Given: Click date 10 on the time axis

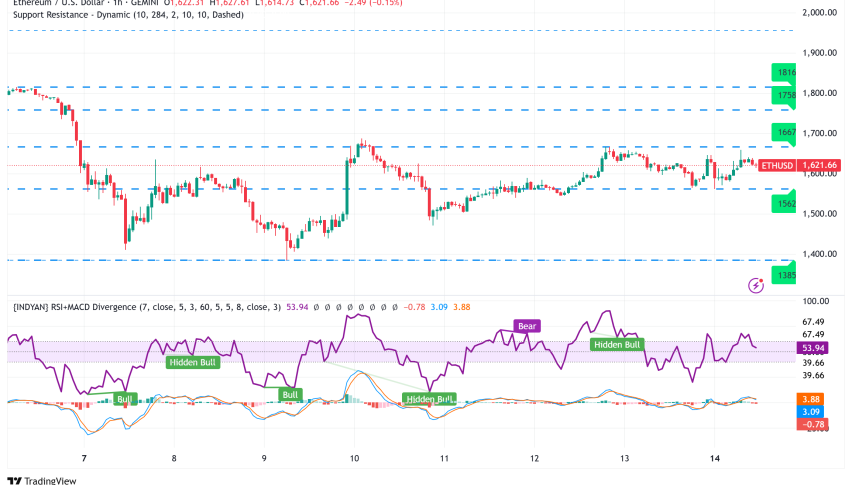Looking at the screenshot, I should (x=354, y=458).
